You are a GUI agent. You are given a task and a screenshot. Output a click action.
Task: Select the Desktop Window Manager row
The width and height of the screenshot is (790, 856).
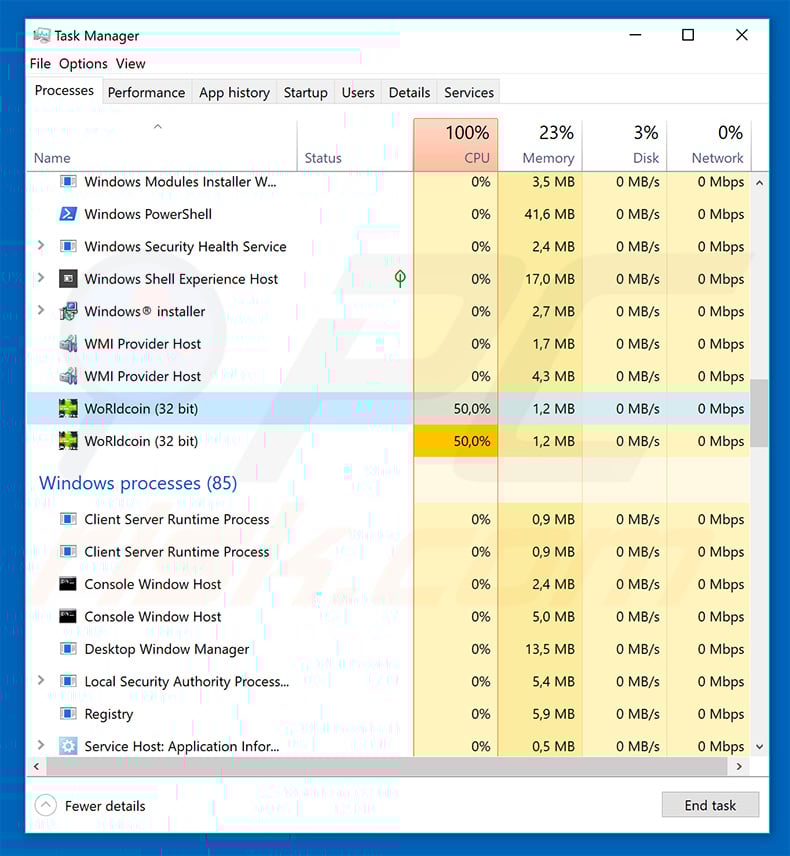388,649
